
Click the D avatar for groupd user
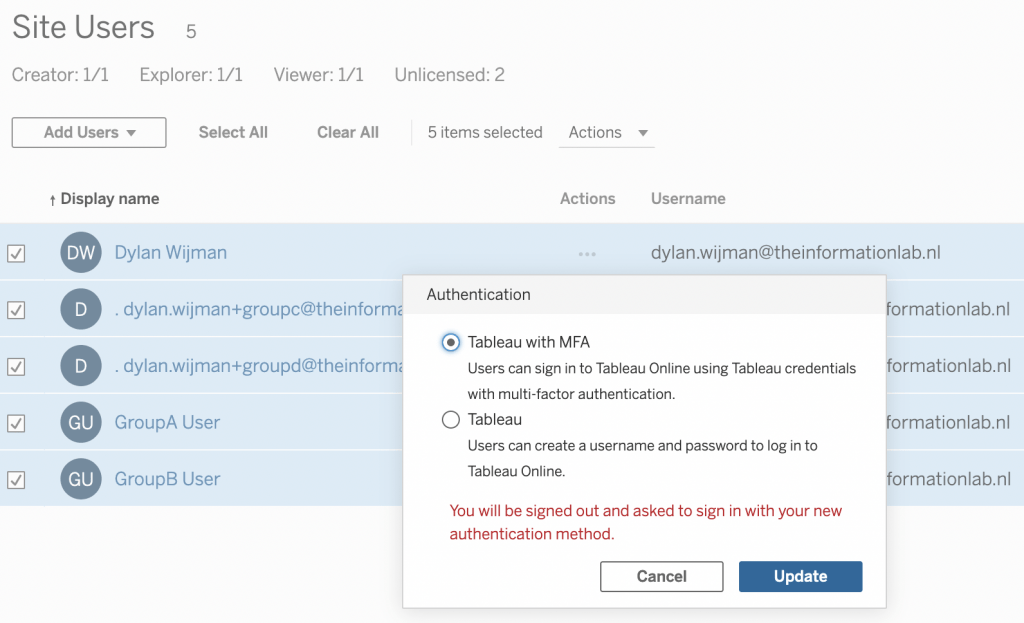click(x=81, y=367)
